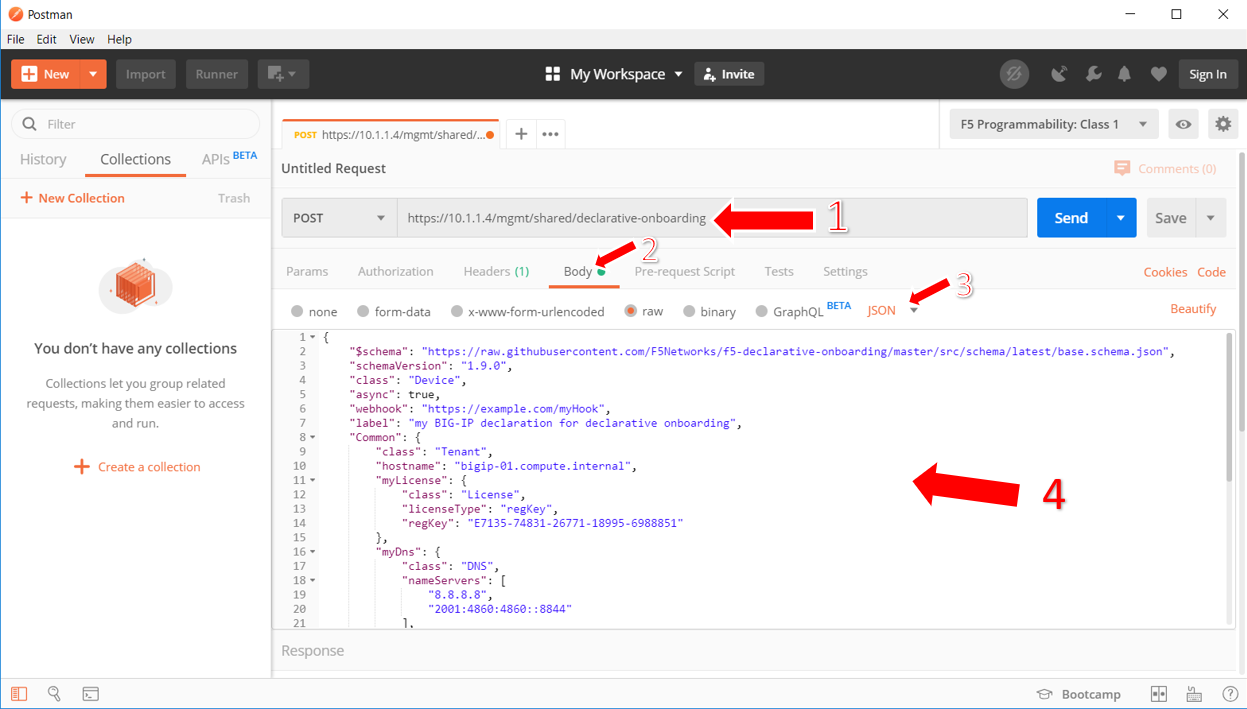The height and width of the screenshot is (709, 1247).
Task: Open the F5 Programmability environment dropdown
Action: (x=1054, y=124)
